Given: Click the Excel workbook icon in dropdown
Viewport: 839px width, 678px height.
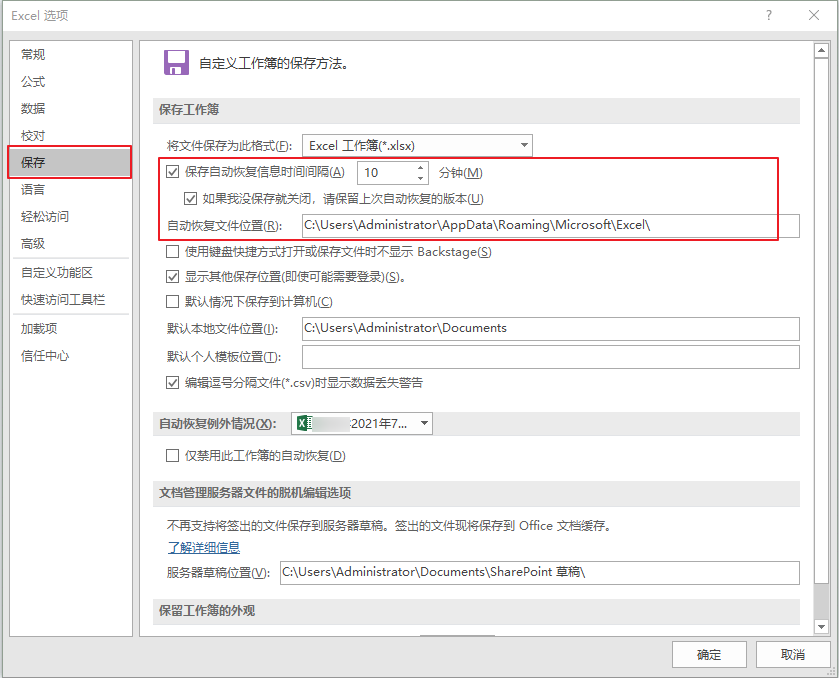Looking at the screenshot, I should pyautogui.click(x=304, y=423).
